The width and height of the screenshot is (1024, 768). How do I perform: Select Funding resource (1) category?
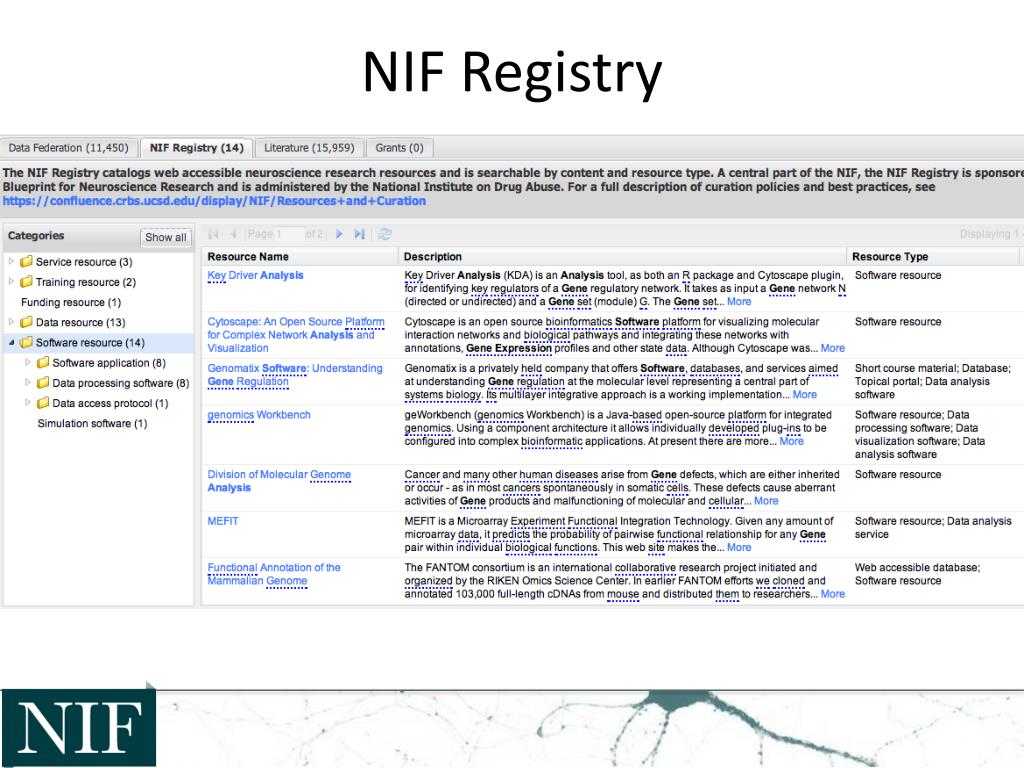(71, 302)
